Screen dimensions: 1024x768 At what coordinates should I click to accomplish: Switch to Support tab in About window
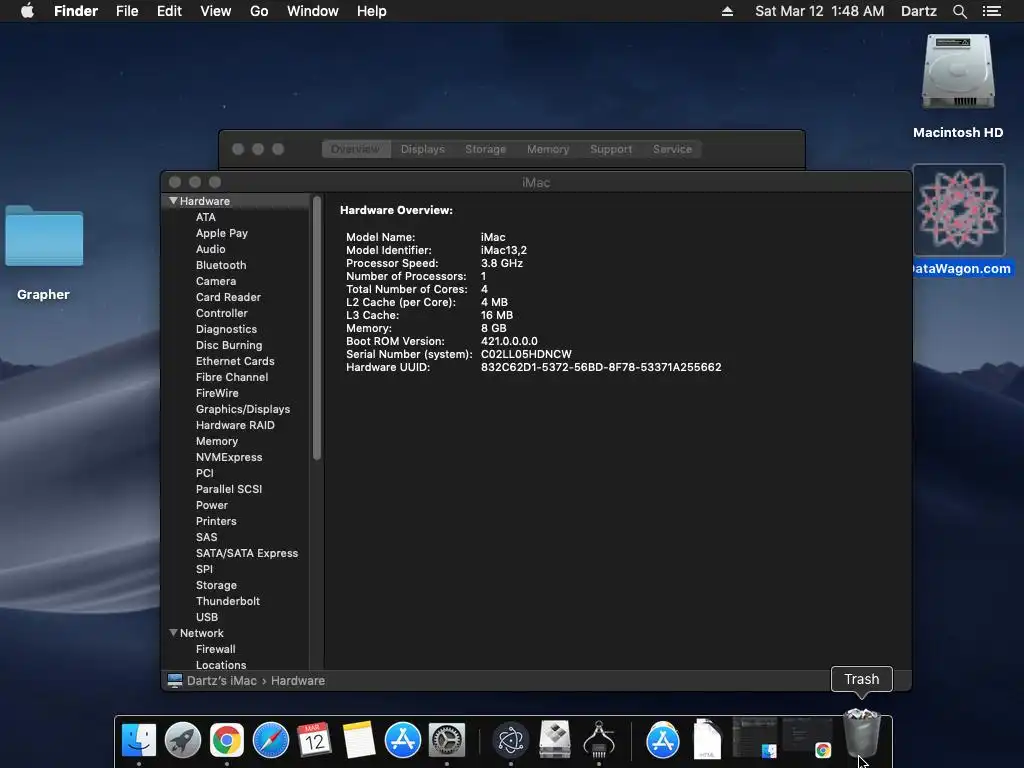pos(611,149)
